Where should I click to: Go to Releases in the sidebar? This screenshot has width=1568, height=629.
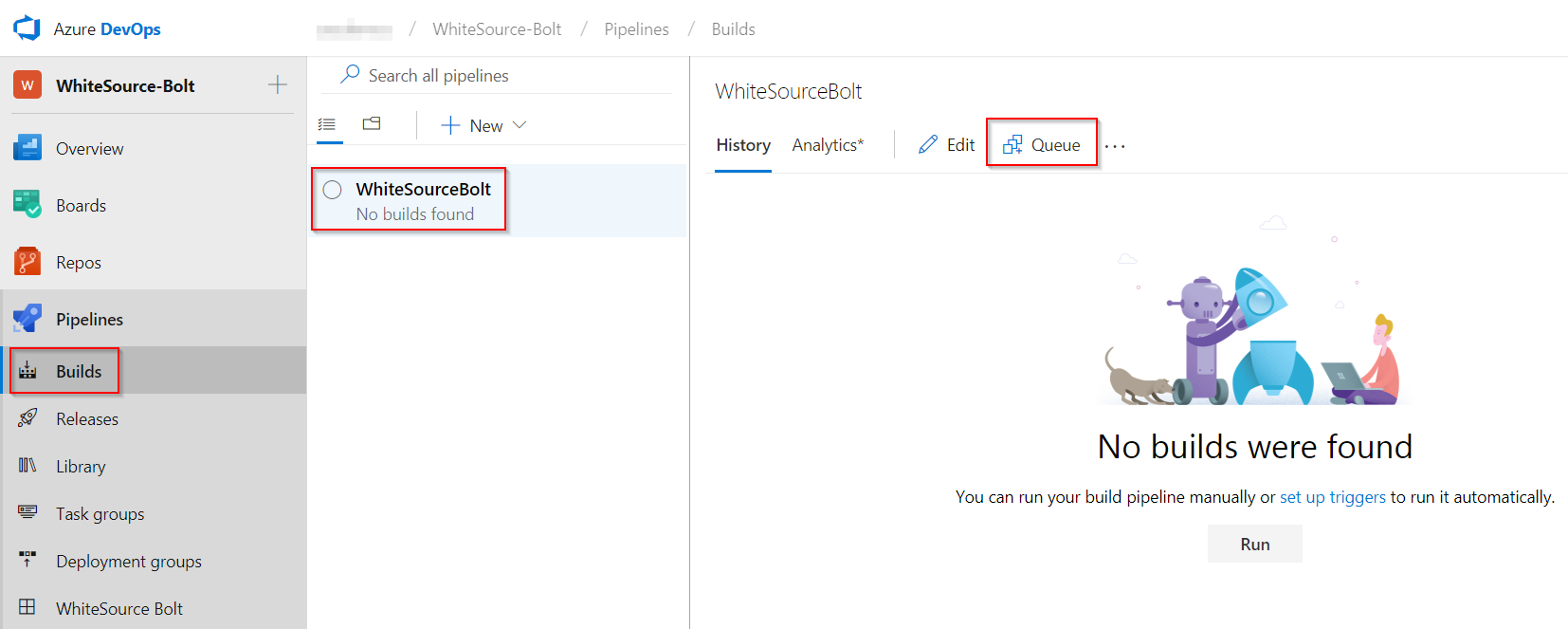tap(87, 419)
